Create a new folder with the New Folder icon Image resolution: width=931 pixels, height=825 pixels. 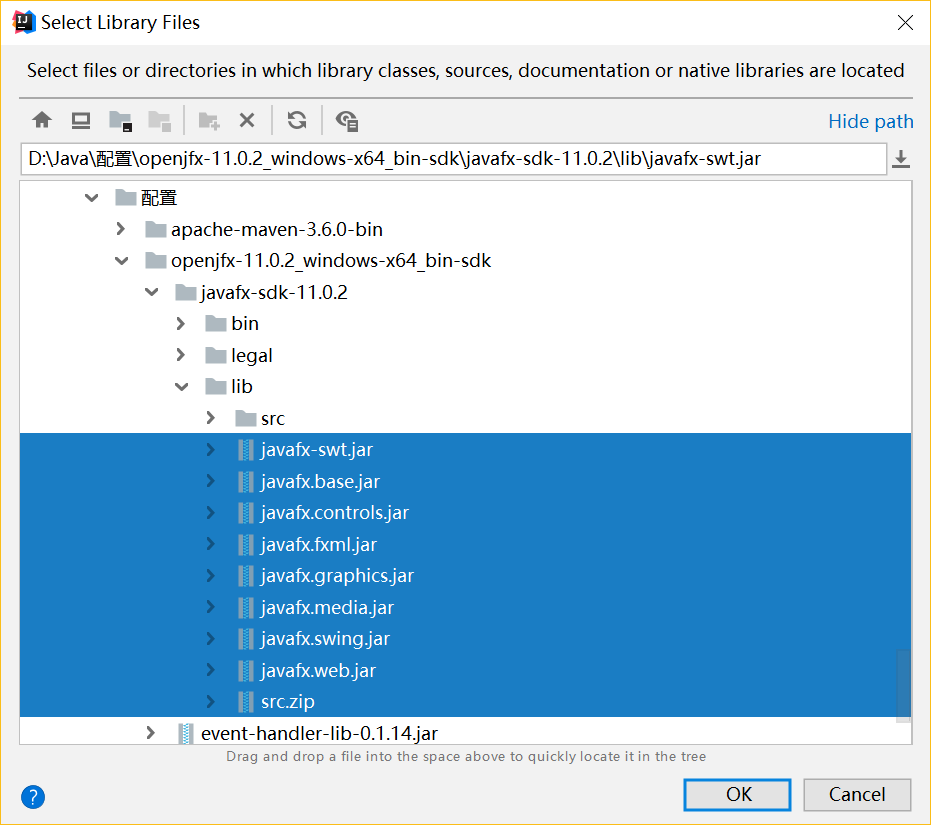coord(208,120)
